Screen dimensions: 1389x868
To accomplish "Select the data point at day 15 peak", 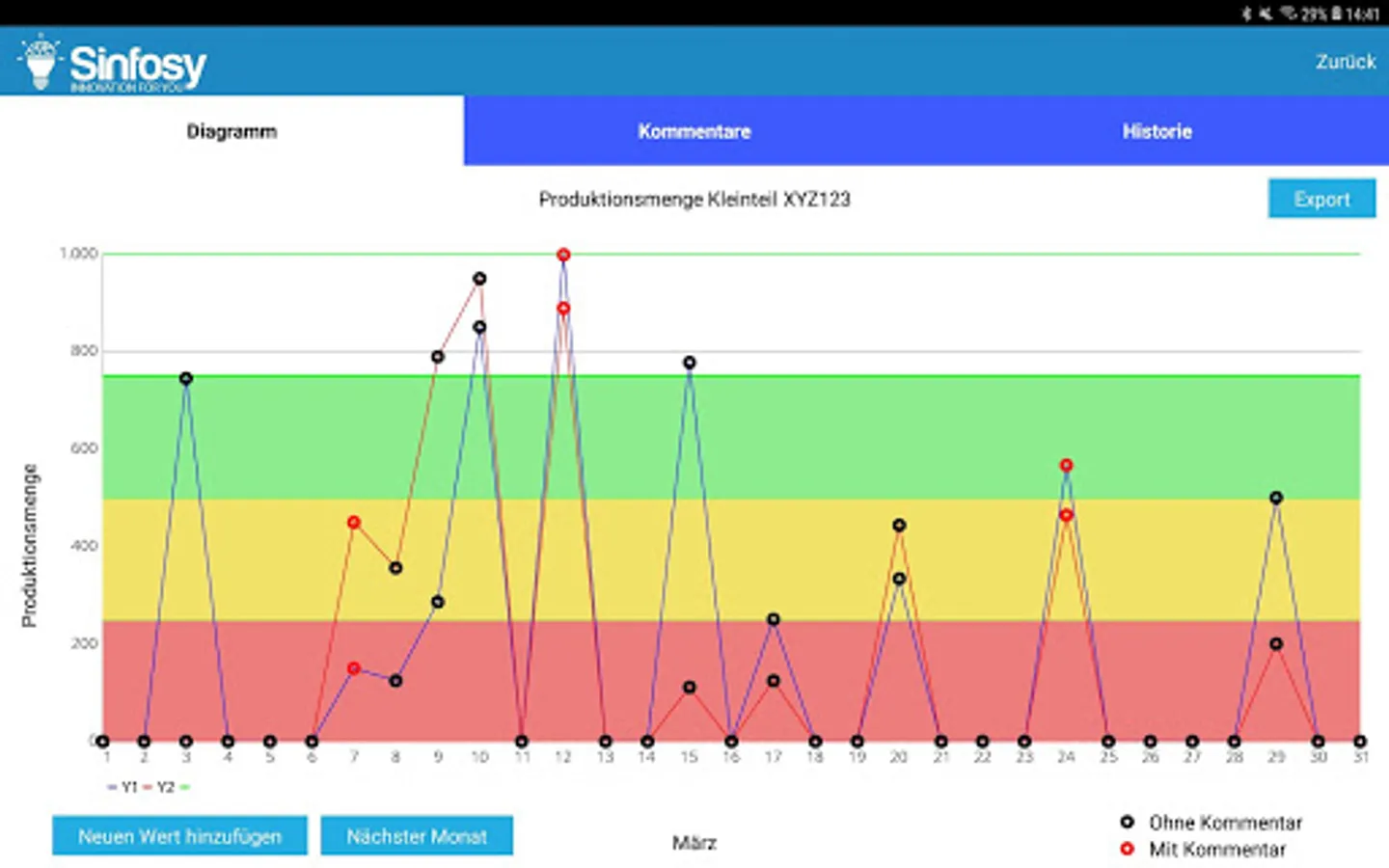I will (x=689, y=363).
